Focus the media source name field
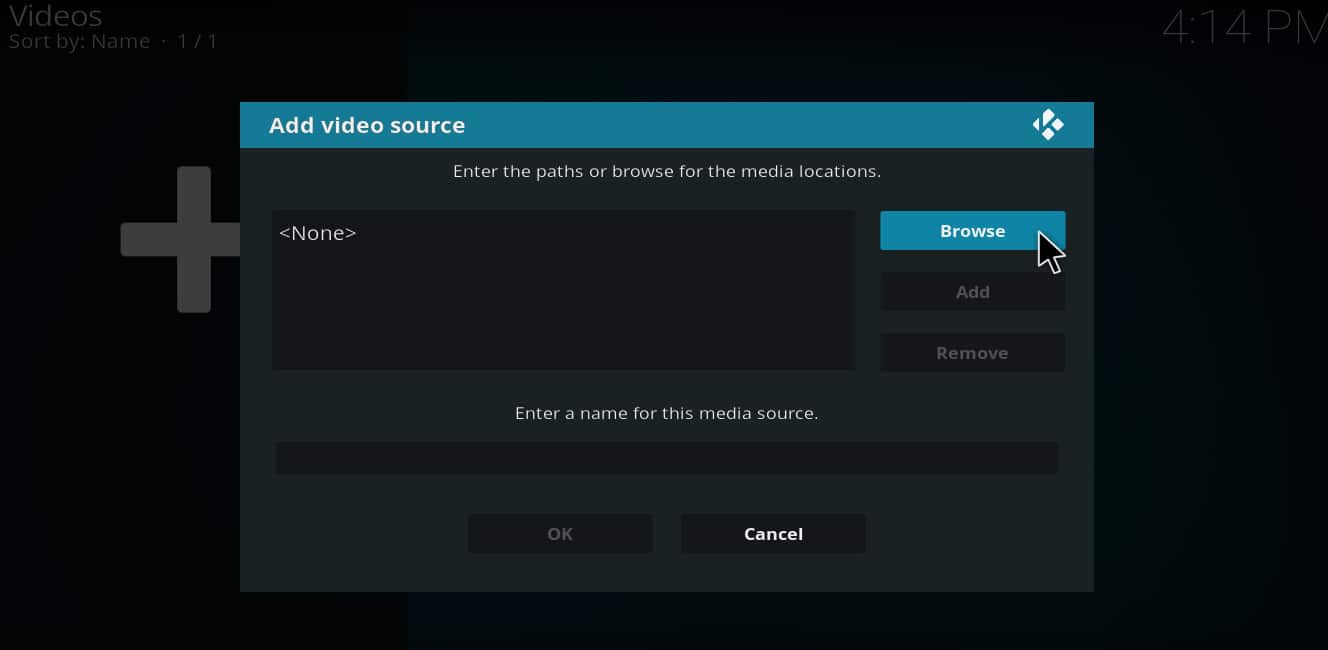Screen dimensions: 1328x650 click(666, 458)
